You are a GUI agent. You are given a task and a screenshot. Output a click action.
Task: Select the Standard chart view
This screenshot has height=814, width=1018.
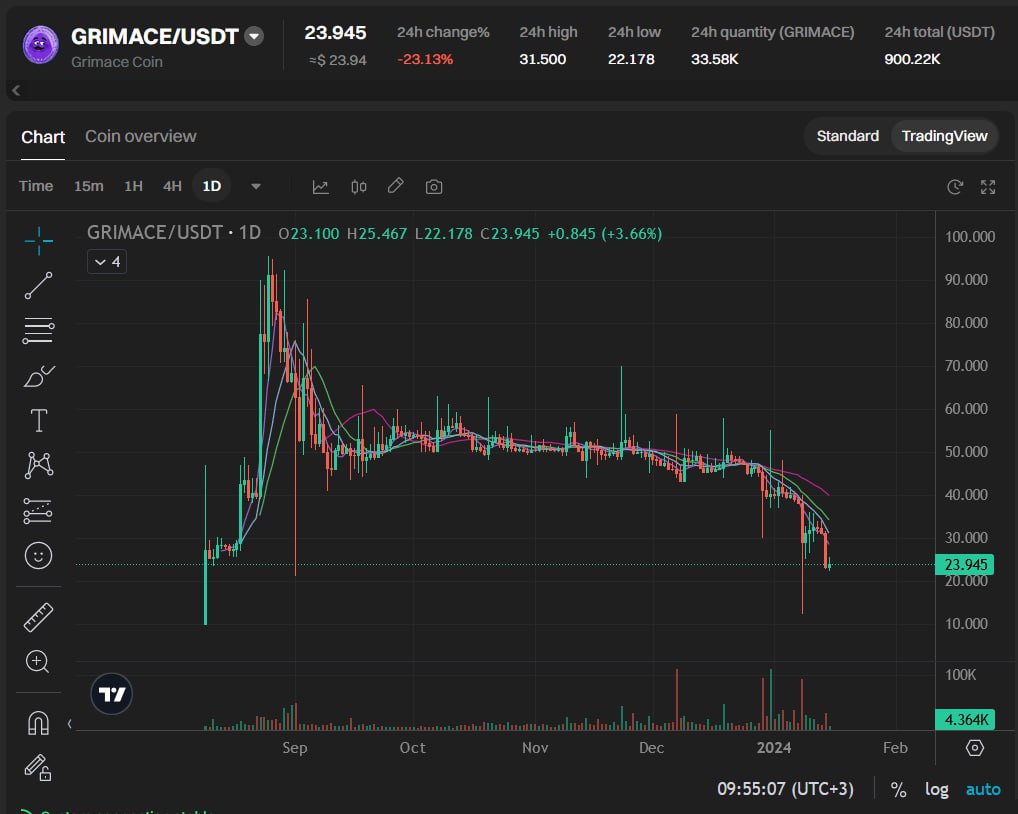(847, 136)
